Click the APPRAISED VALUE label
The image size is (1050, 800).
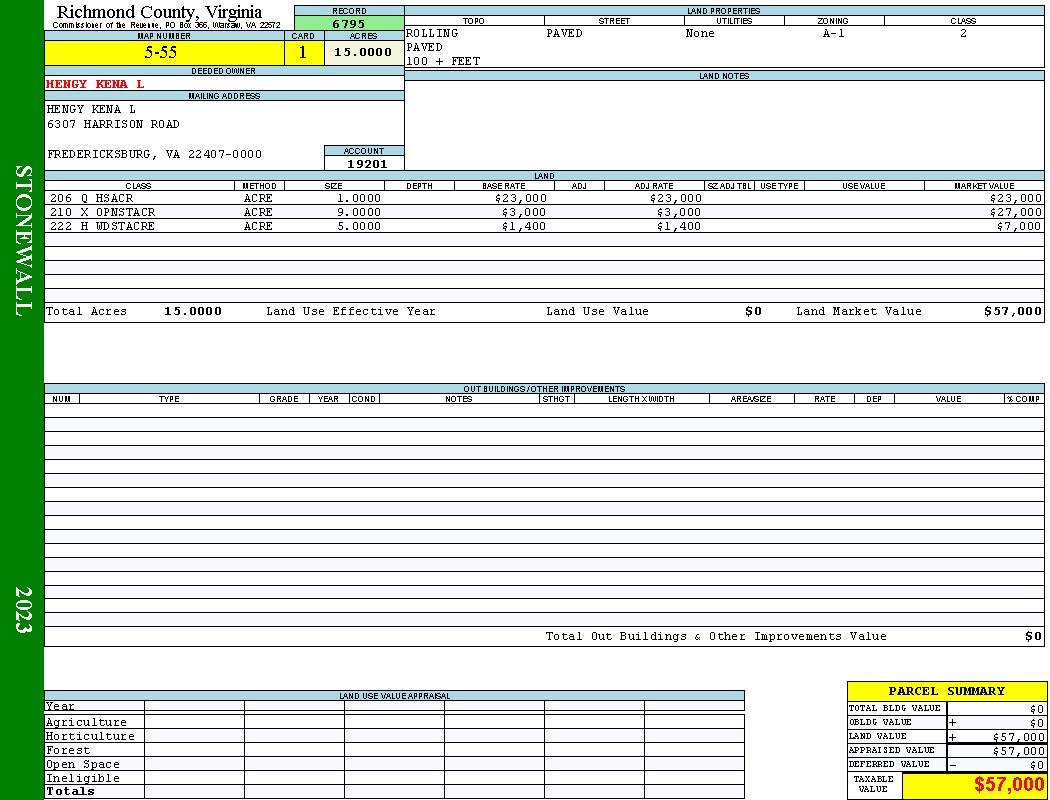[891, 750]
